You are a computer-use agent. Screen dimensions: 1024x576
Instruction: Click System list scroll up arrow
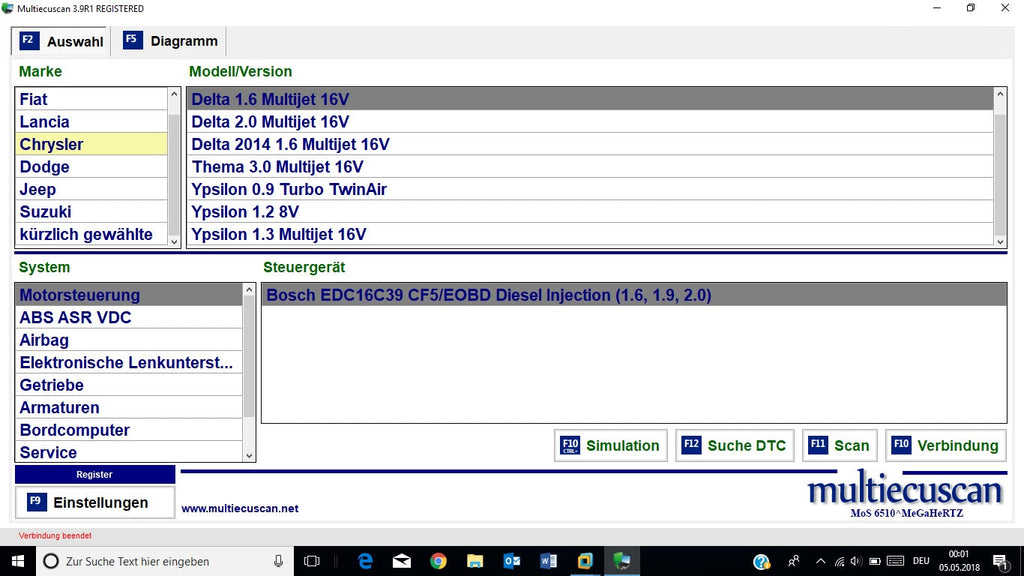coord(249,290)
